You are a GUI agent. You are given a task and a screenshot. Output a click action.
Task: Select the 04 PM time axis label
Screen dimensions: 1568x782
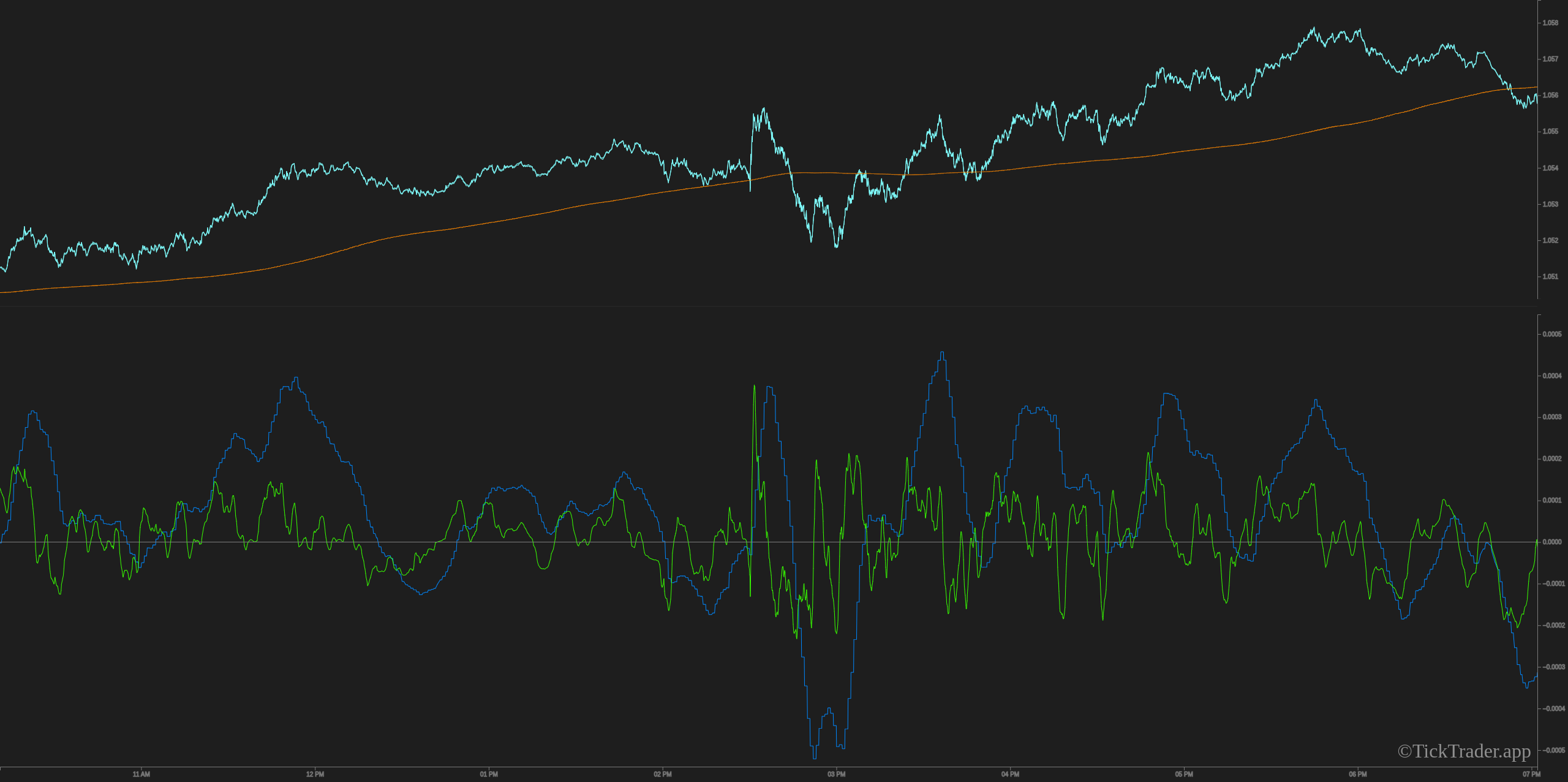point(1010,774)
